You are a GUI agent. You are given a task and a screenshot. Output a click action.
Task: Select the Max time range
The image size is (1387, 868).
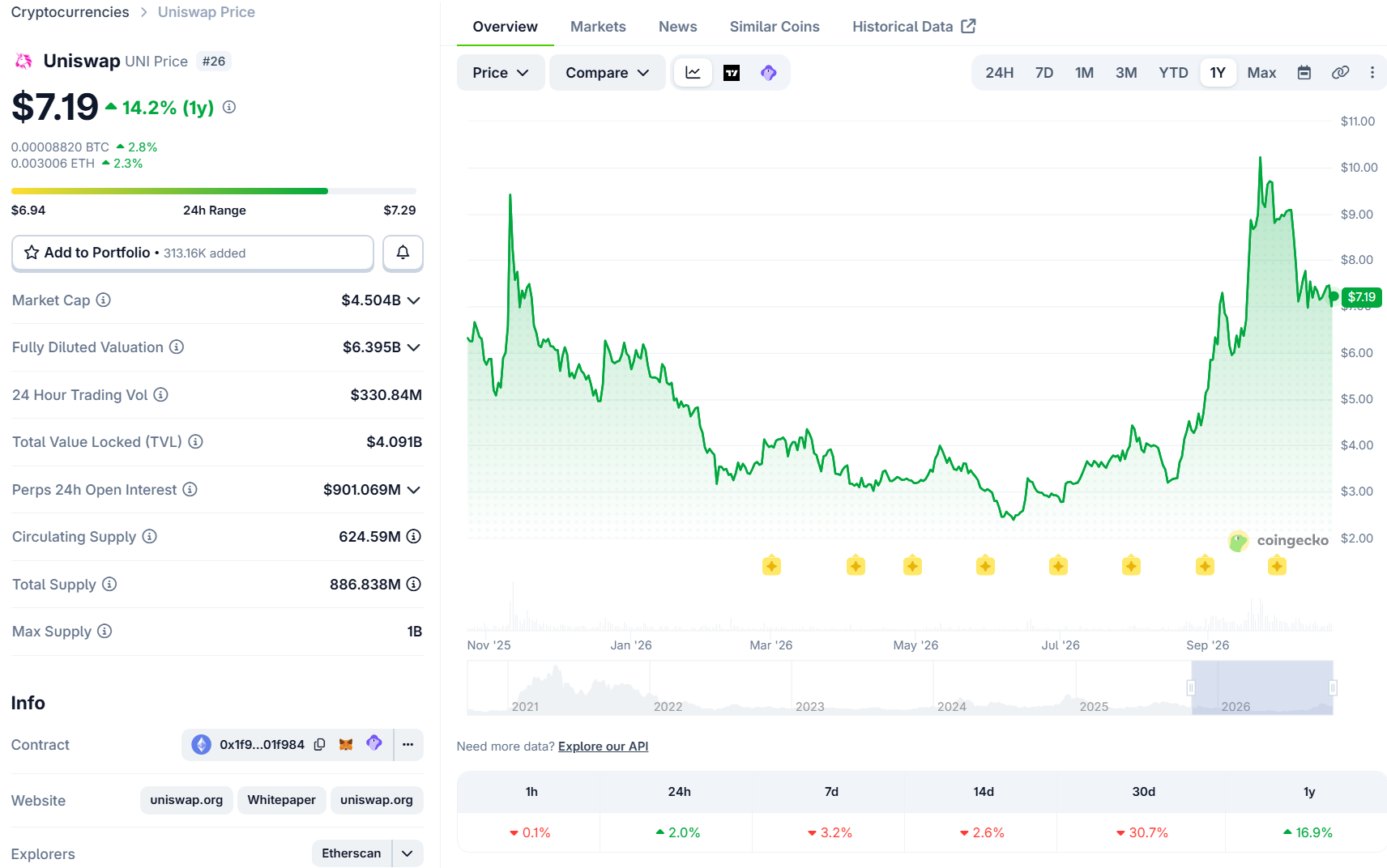click(x=1261, y=73)
